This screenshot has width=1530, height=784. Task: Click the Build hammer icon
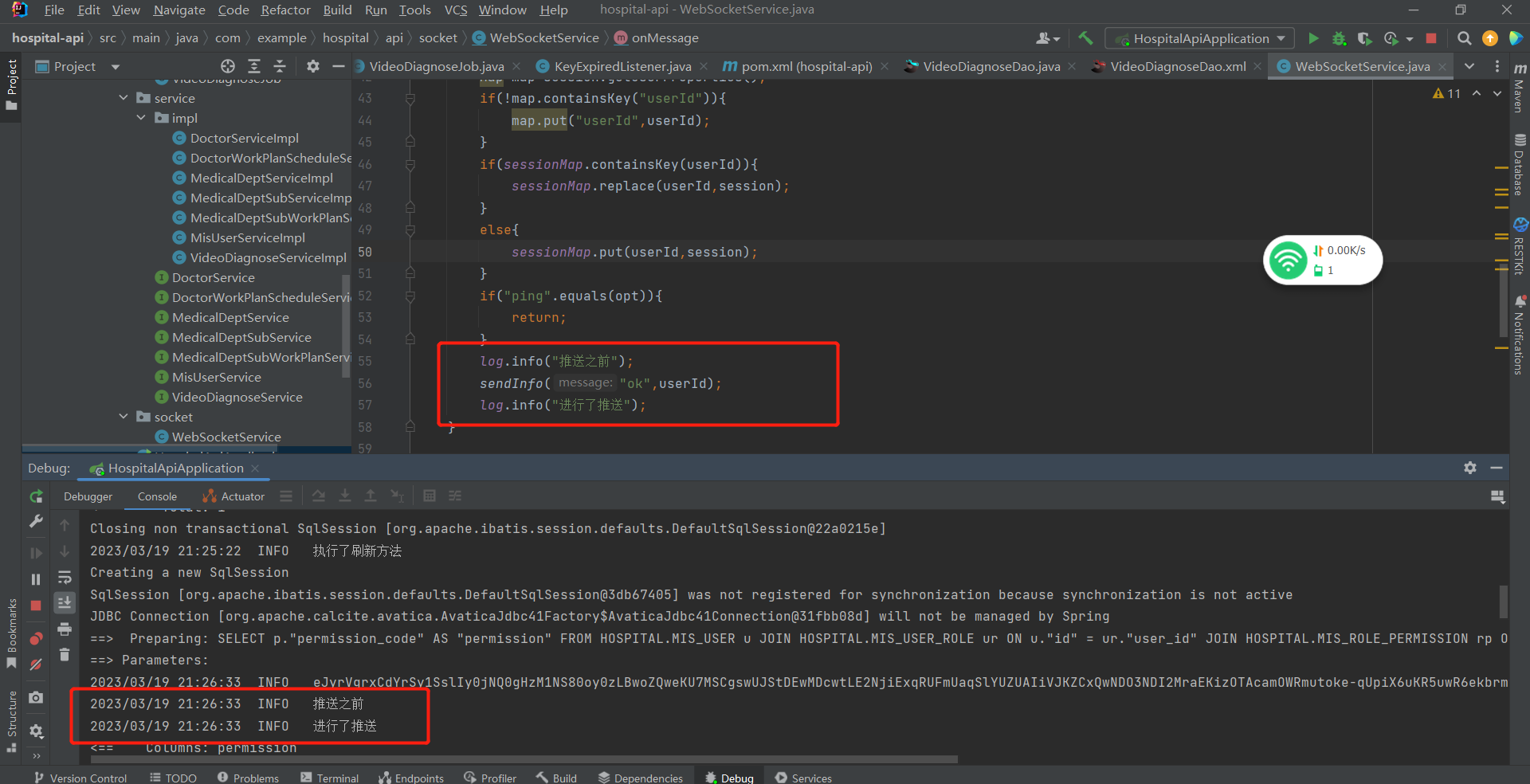click(x=1085, y=38)
